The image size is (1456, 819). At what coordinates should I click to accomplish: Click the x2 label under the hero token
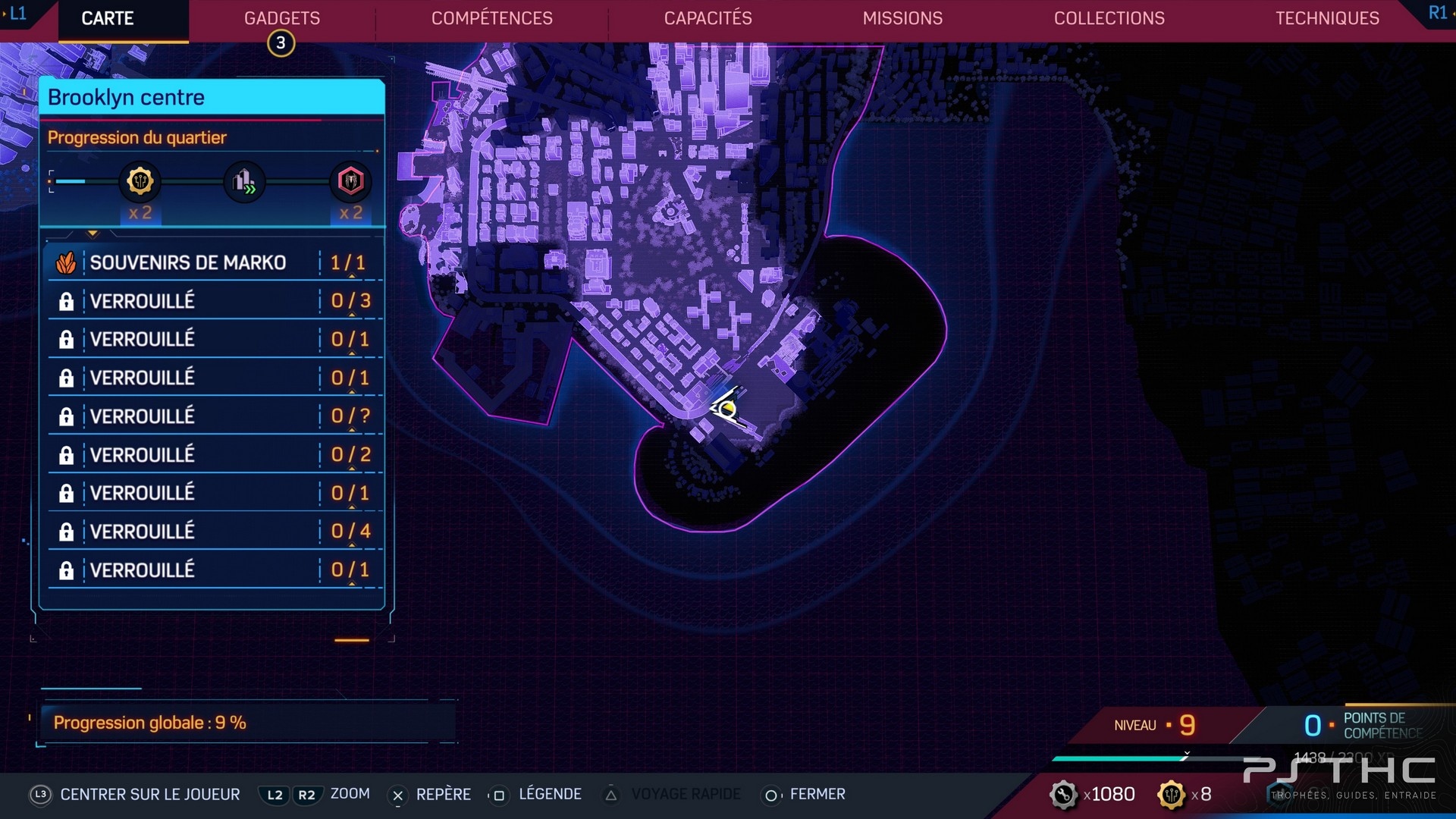coord(350,213)
